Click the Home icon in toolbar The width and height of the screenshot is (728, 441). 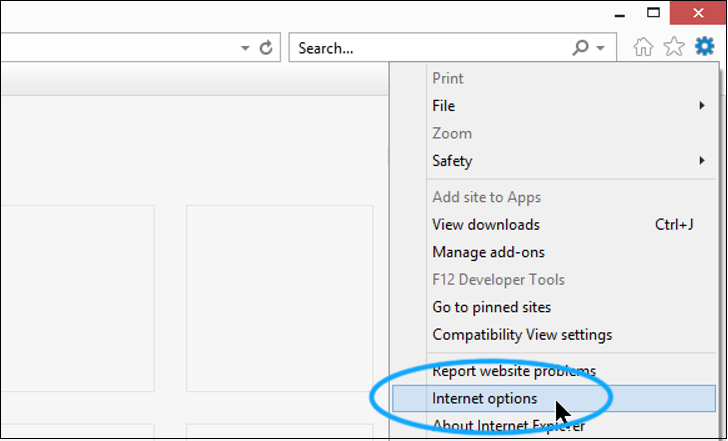(645, 47)
